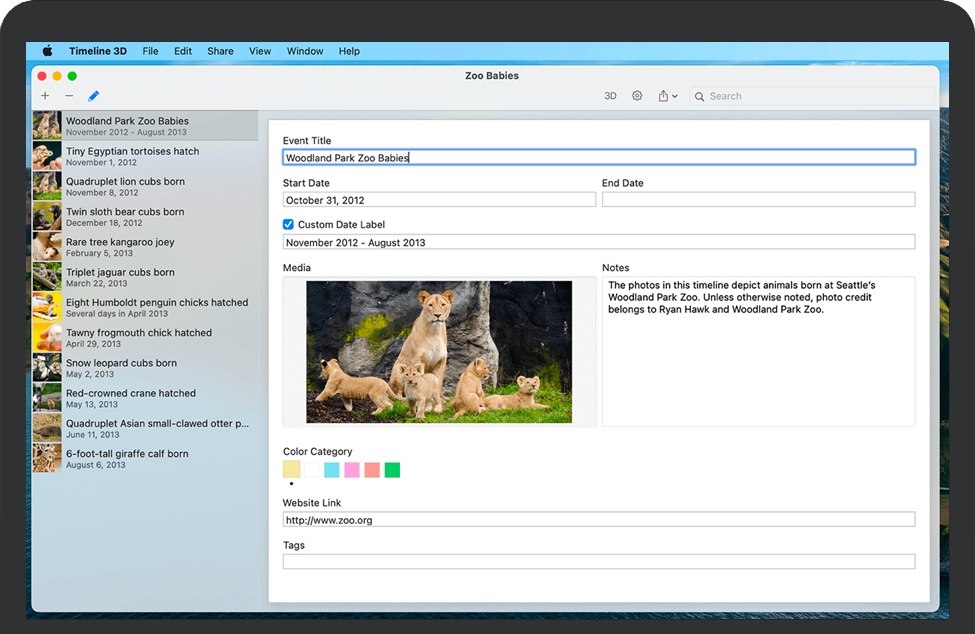Select the Snow leopard cubs born event
The width and height of the screenshot is (975, 634).
(120, 367)
